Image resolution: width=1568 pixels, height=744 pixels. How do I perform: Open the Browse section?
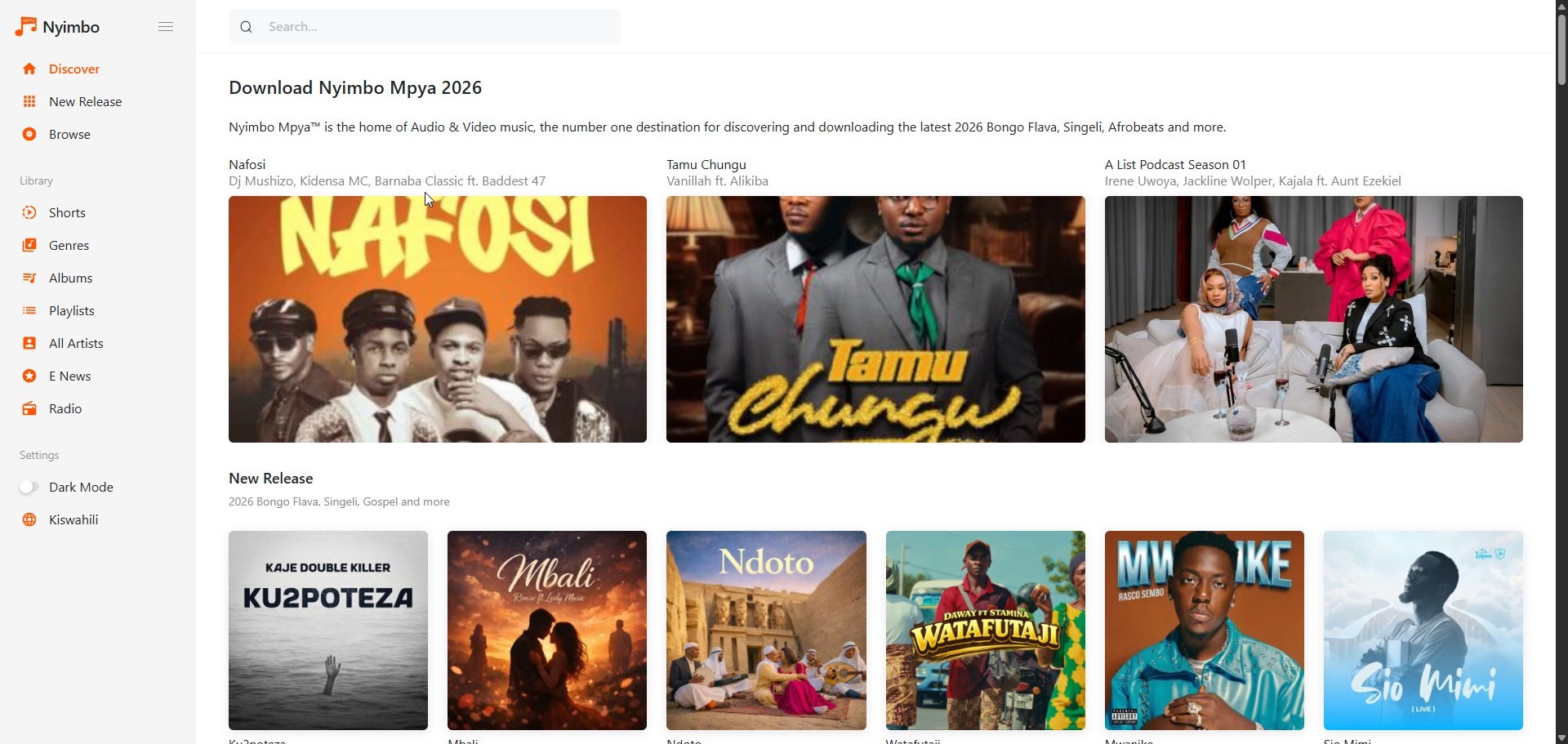[69, 134]
